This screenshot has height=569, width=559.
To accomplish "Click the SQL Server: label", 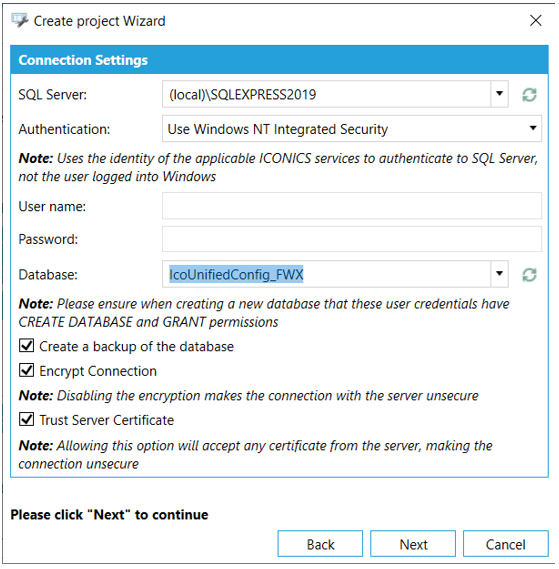I will coord(53,95).
